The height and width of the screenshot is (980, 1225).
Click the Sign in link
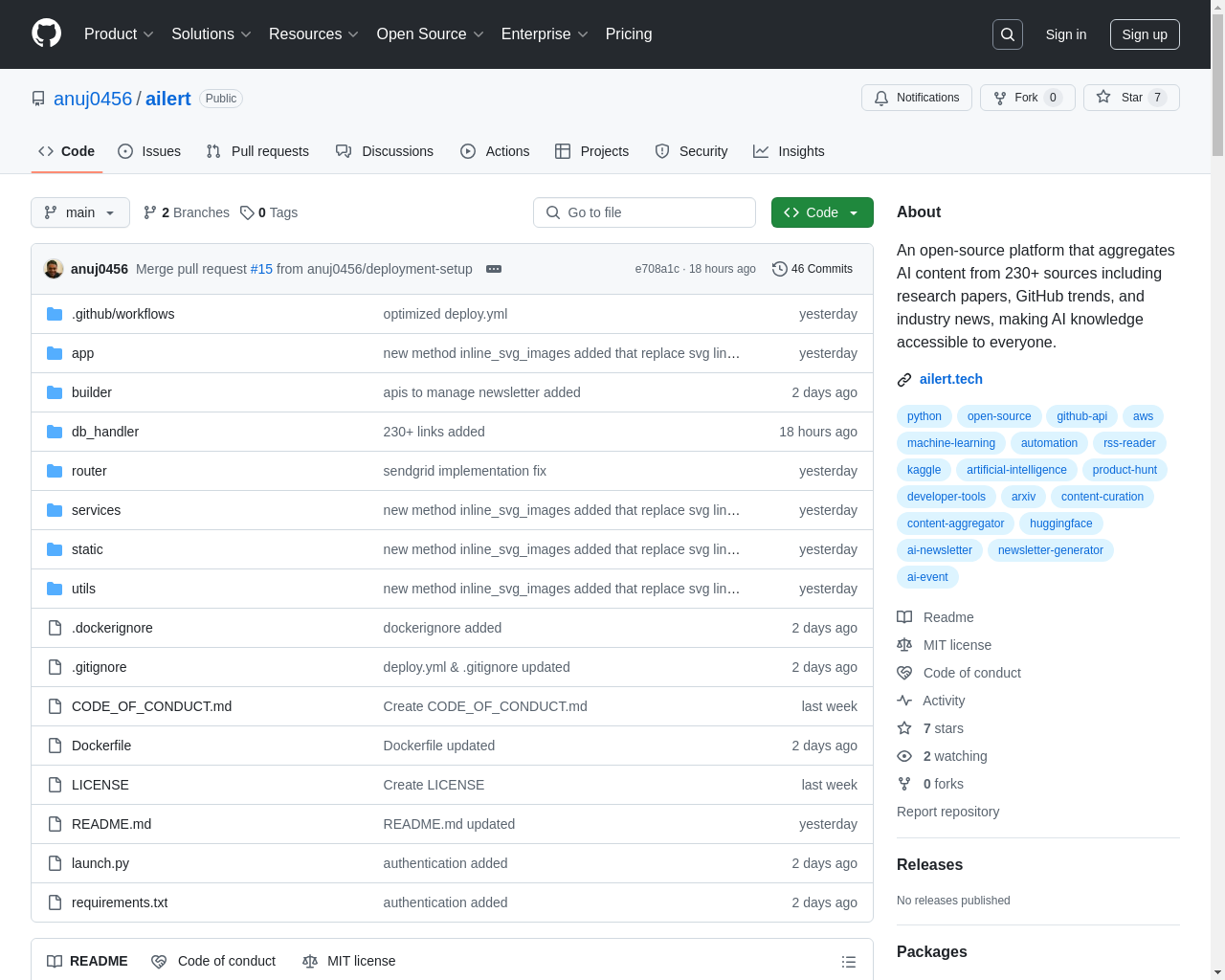click(x=1066, y=34)
